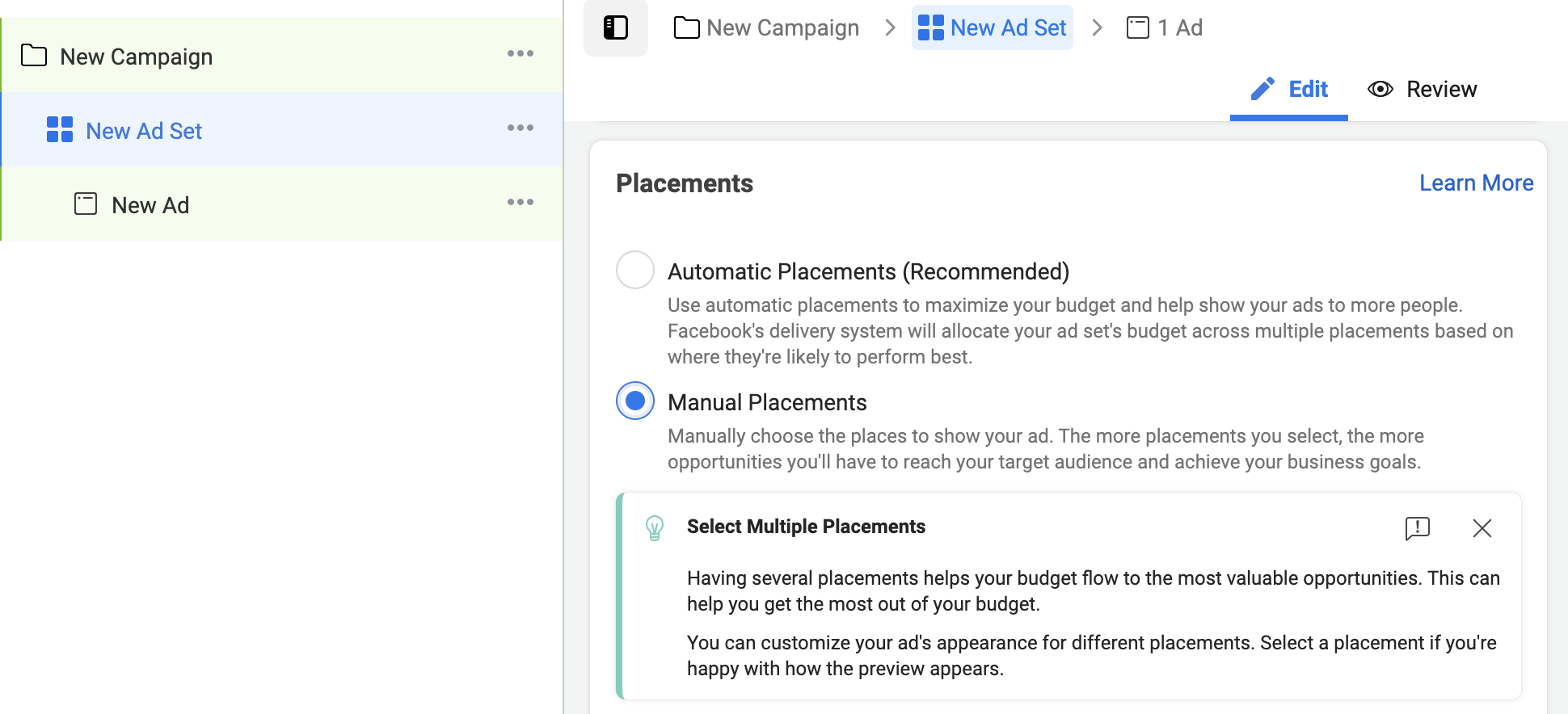This screenshot has width=1568, height=714.
Task: Switch to the Edit tab
Action: pyautogui.click(x=1289, y=89)
